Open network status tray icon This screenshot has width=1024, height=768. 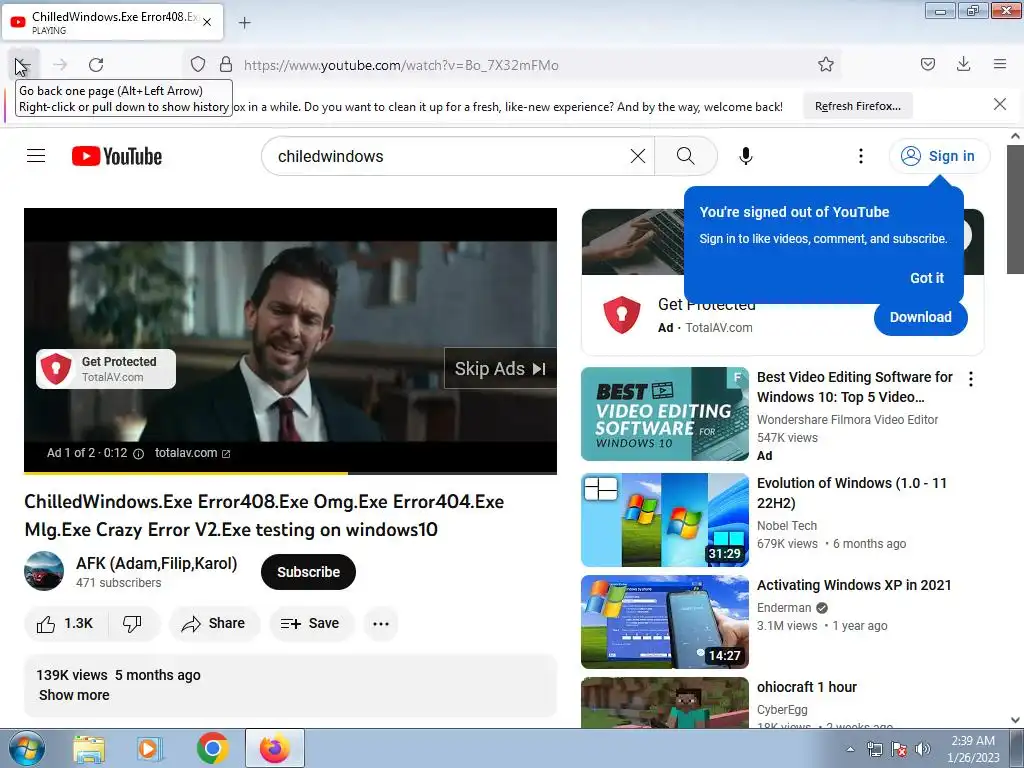pyautogui.click(x=874, y=749)
